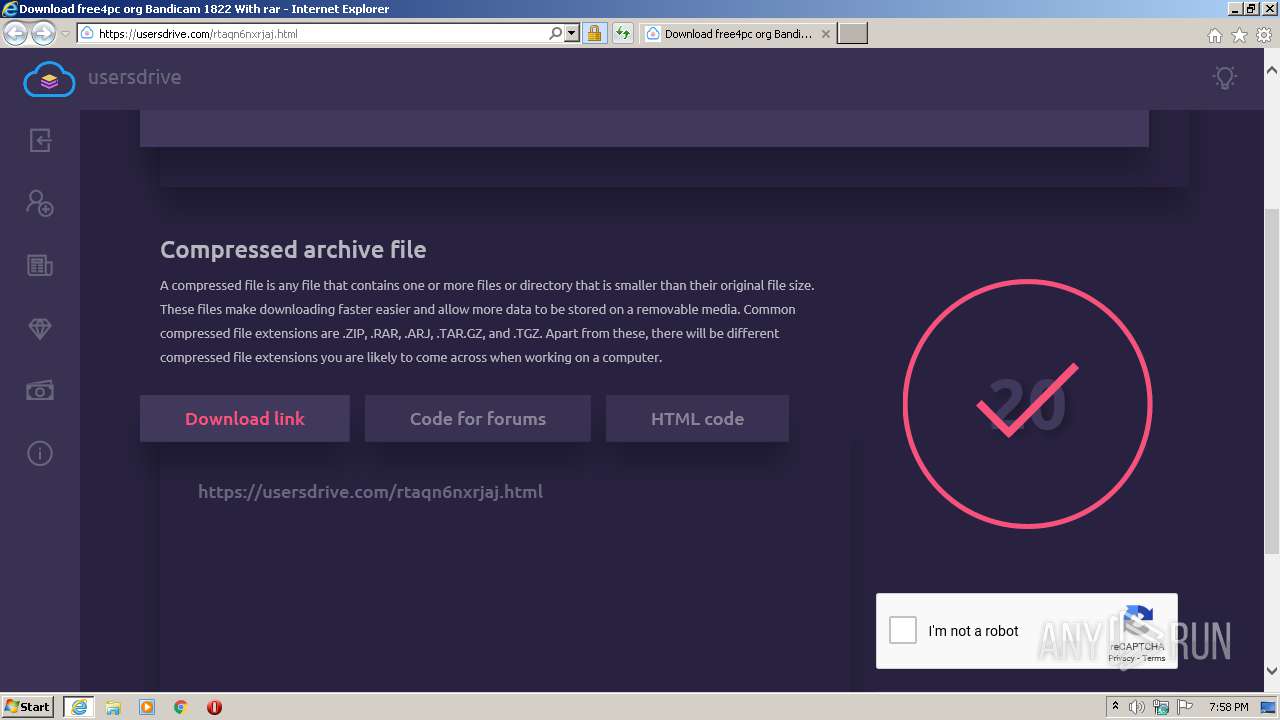Toggle the light bulb theme icon

click(x=1224, y=77)
